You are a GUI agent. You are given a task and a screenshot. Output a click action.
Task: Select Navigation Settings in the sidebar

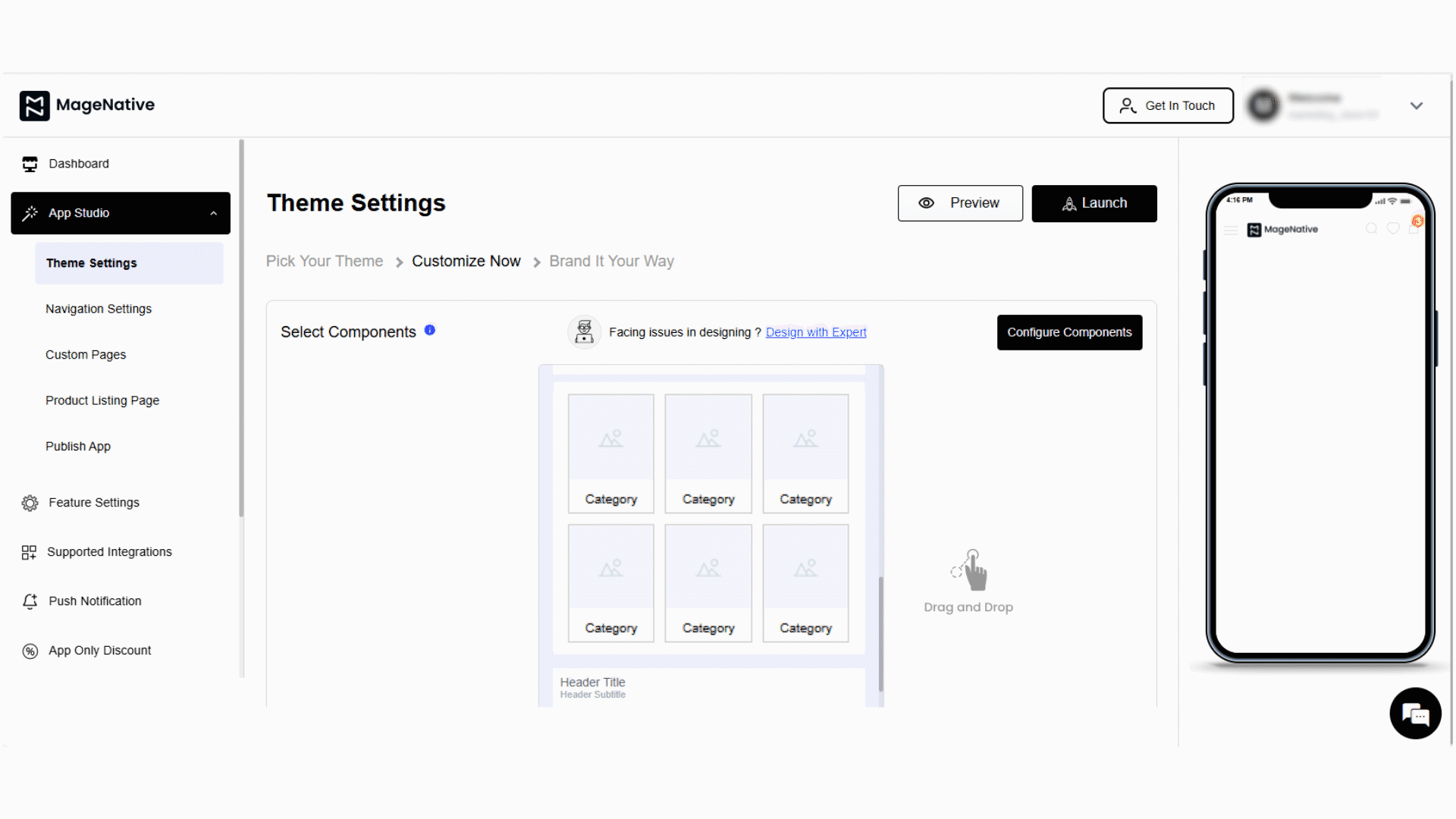click(99, 309)
